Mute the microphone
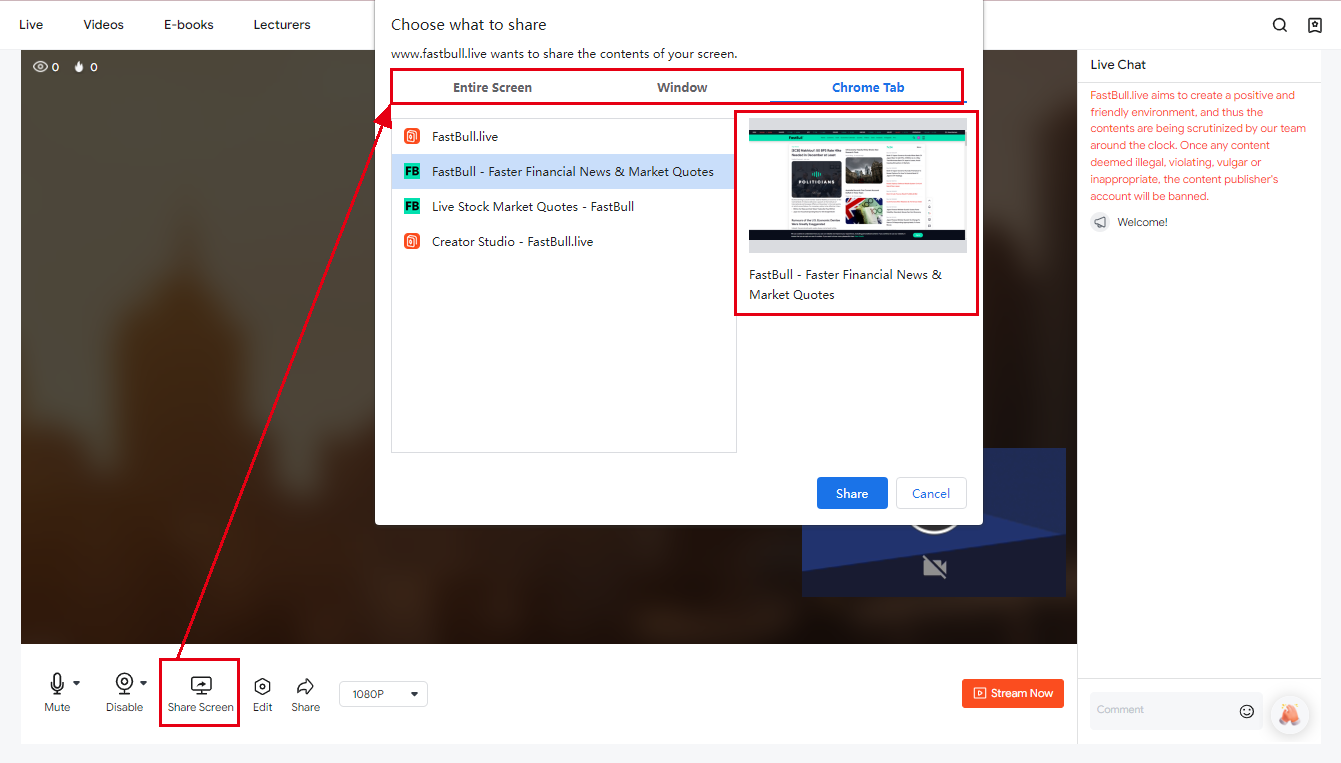The width and height of the screenshot is (1341, 763). pyautogui.click(x=57, y=683)
